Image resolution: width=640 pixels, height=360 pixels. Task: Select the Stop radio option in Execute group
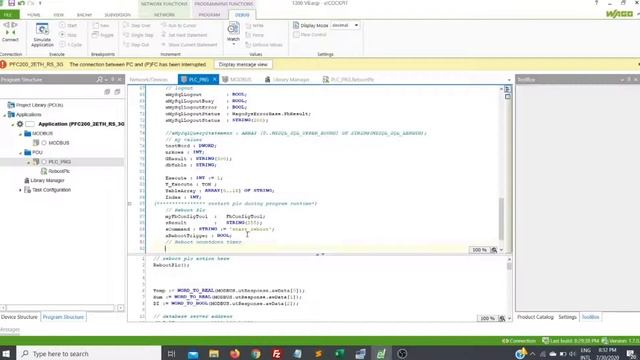[62, 35]
